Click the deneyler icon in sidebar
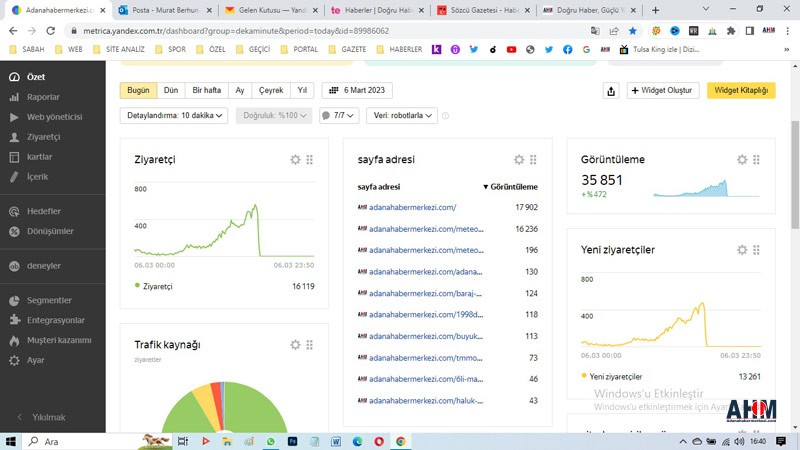800x450 pixels. tap(14, 266)
